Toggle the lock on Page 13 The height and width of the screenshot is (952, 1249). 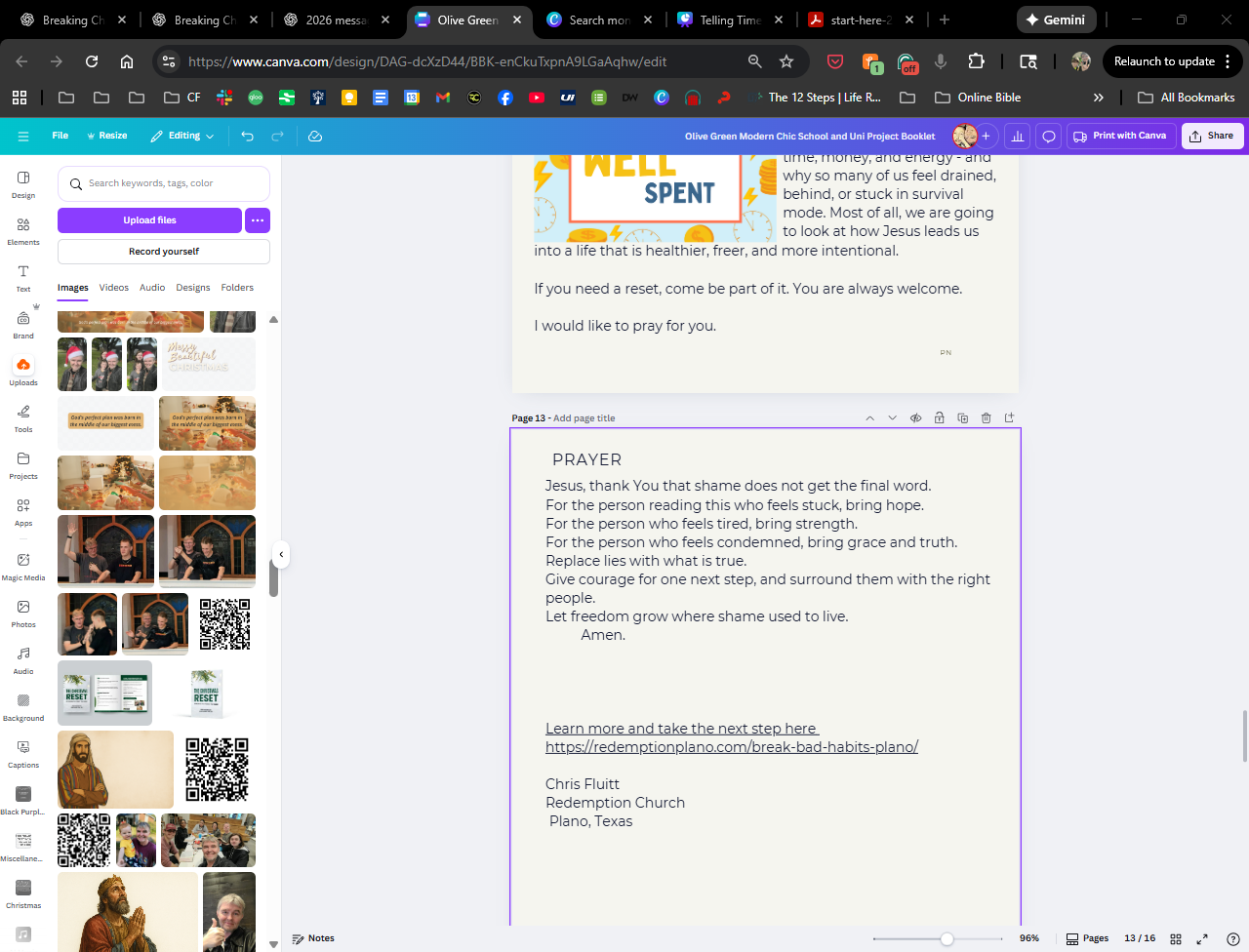click(x=939, y=418)
